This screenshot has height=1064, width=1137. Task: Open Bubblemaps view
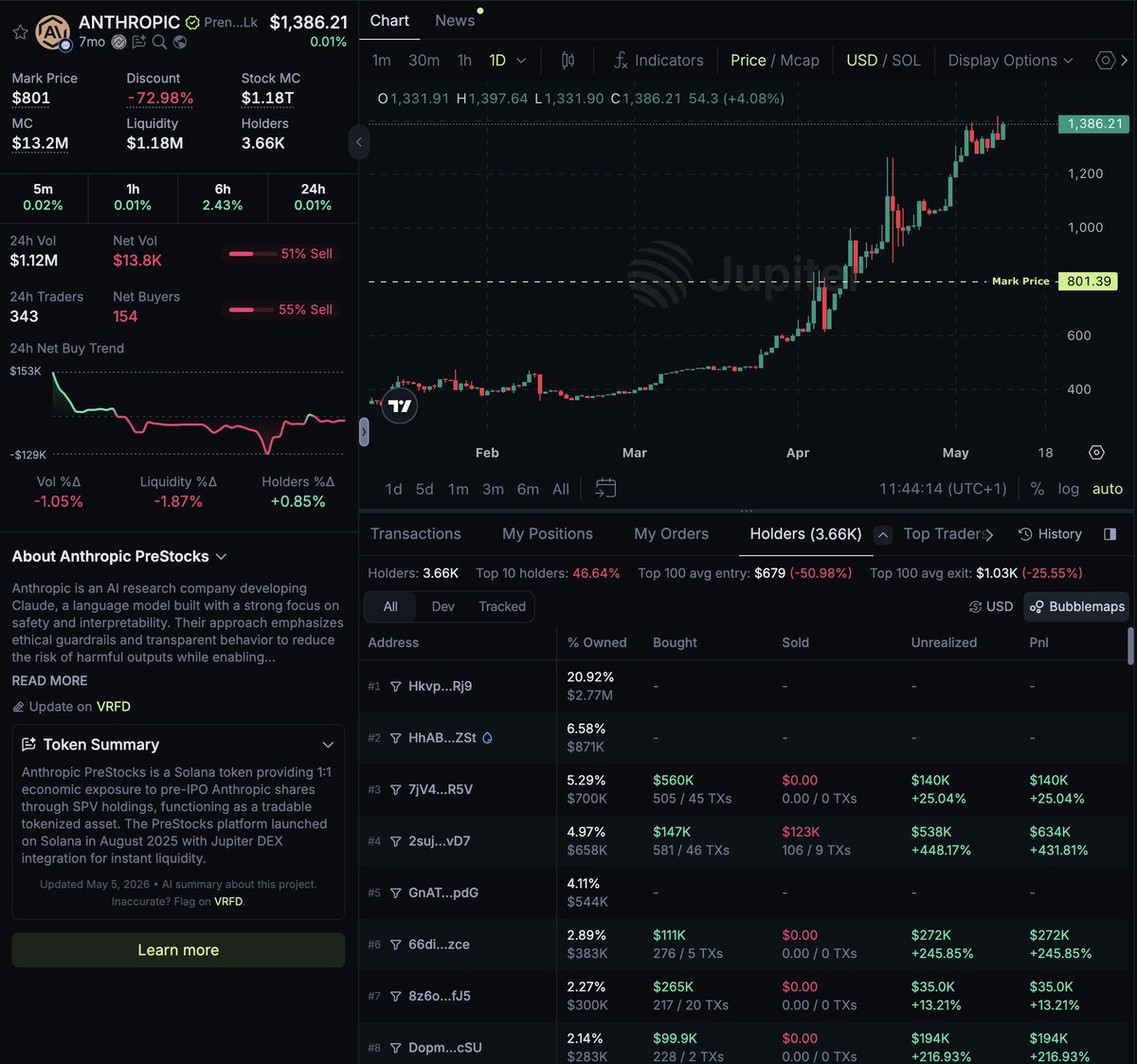click(1076, 606)
